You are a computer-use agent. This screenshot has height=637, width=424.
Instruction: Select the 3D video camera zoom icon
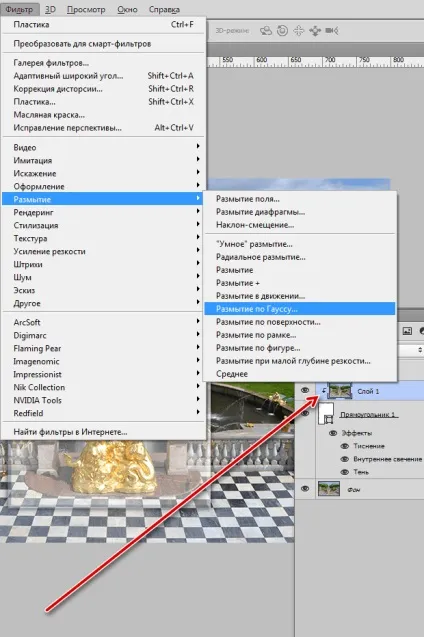tap(332, 30)
